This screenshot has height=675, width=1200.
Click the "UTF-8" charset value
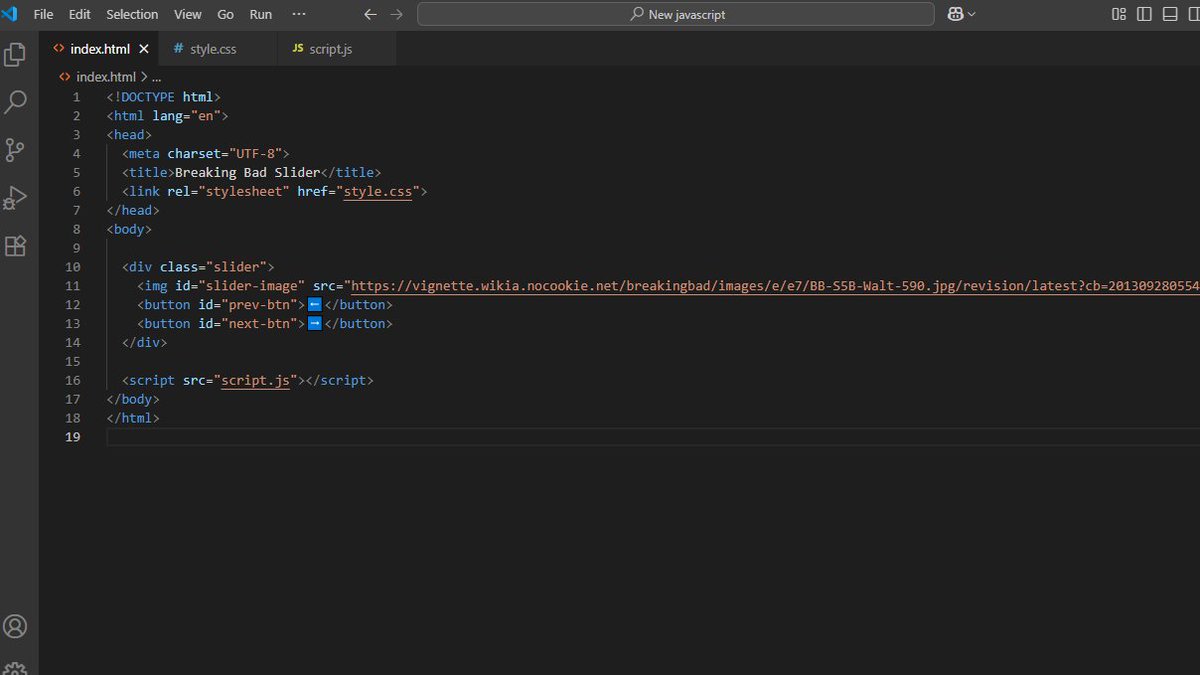[255, 153]
